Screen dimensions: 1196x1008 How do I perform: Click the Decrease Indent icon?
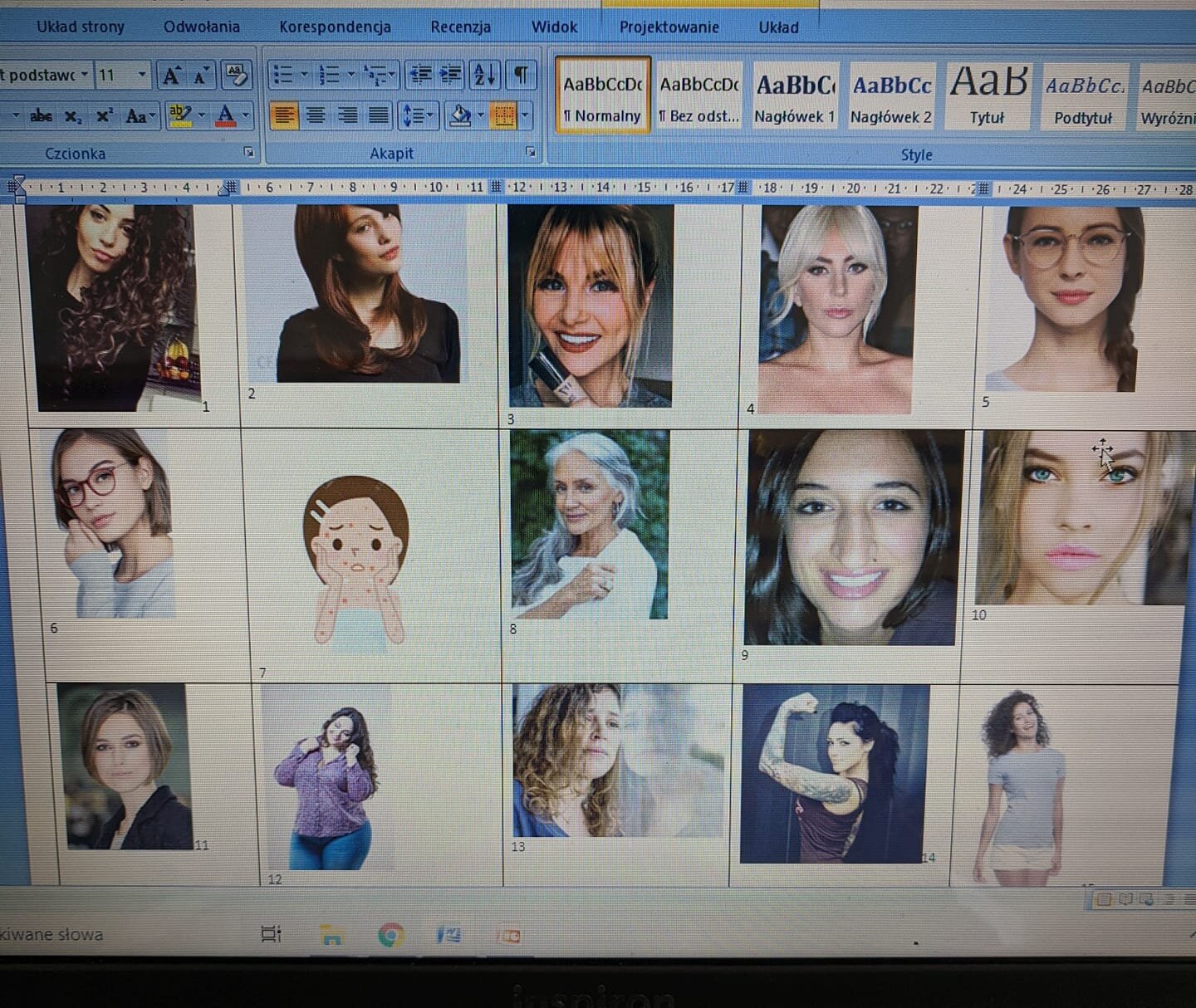pyautogui.click(x=419, y=75)
